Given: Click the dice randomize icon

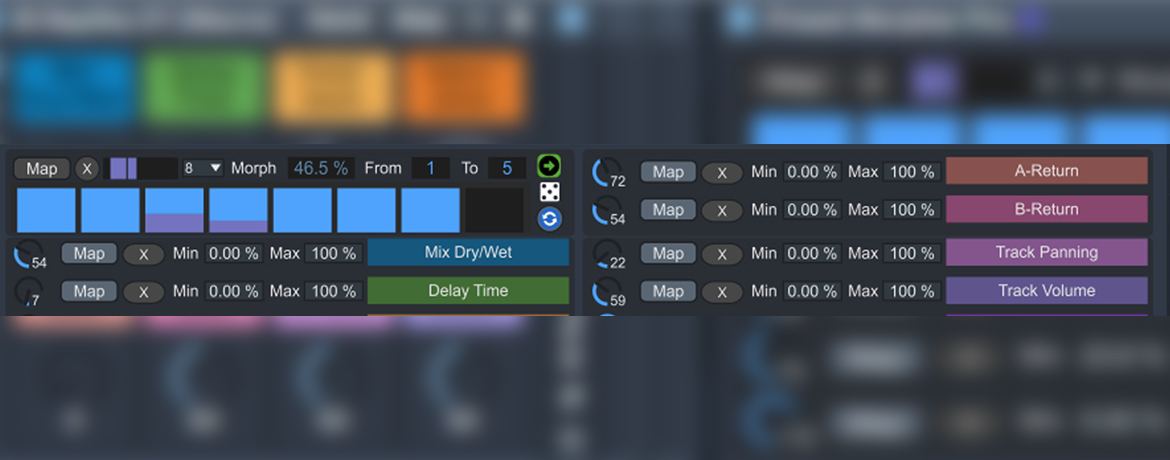Looking at the screenshot, I should tap(549, 192).
